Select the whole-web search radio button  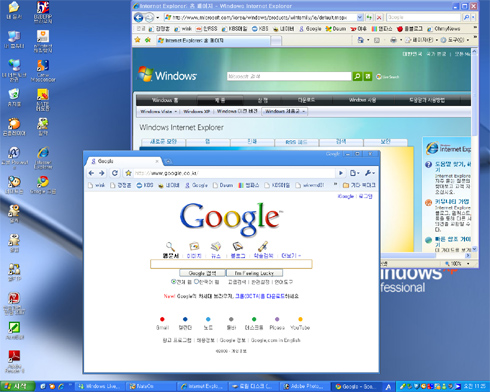(173, 282)
